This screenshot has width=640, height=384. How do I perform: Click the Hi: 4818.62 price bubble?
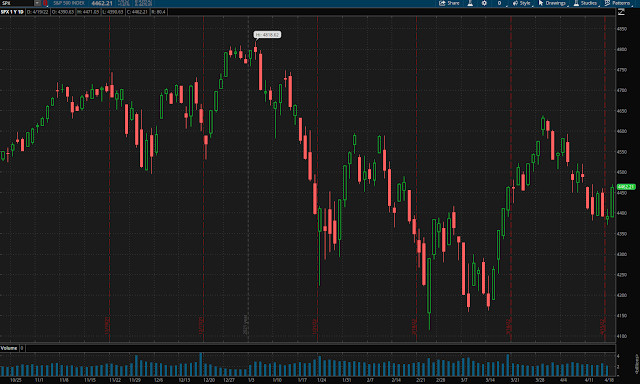(267, 35)
